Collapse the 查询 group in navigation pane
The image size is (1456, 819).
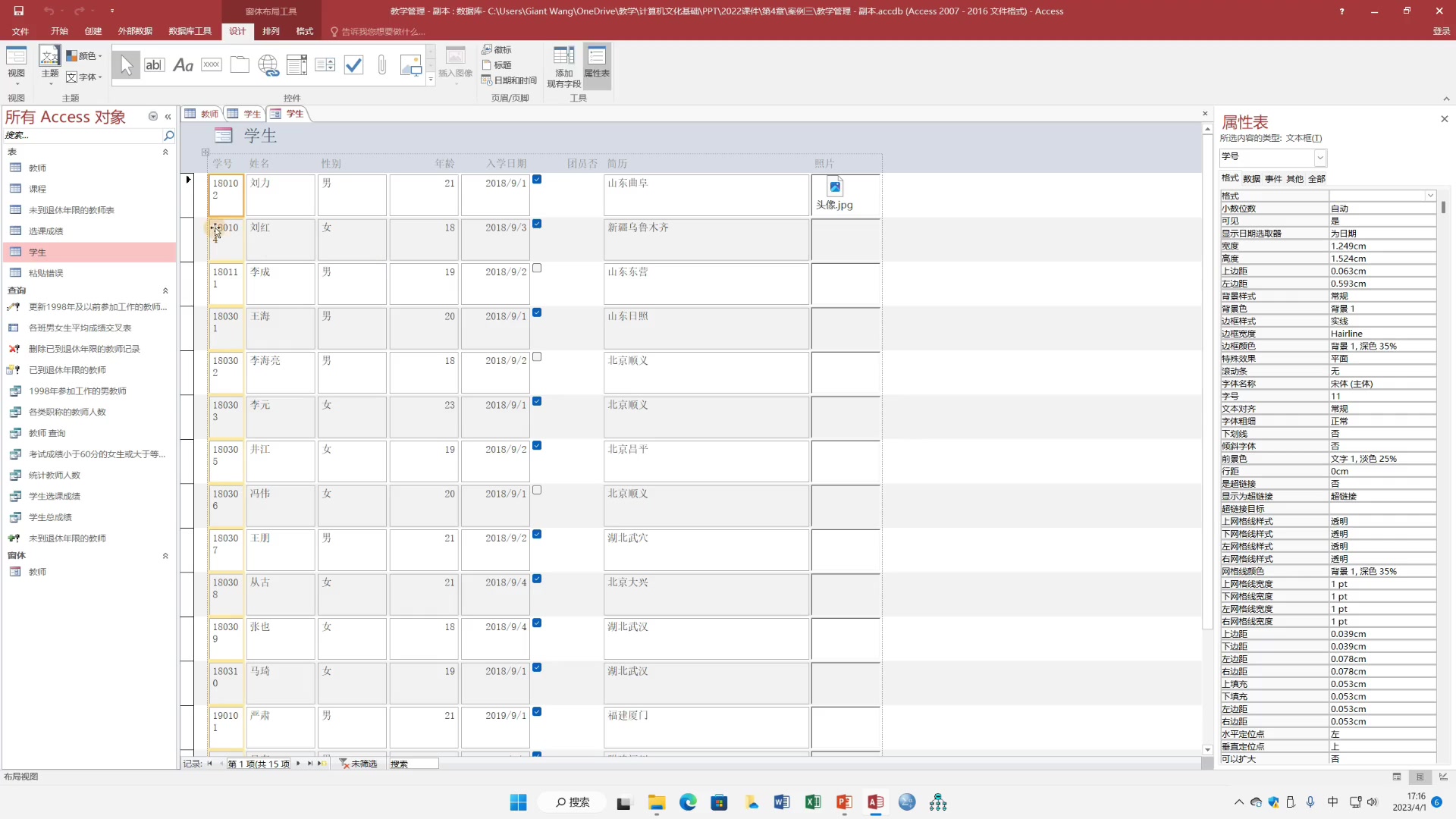tap(165, 291)
